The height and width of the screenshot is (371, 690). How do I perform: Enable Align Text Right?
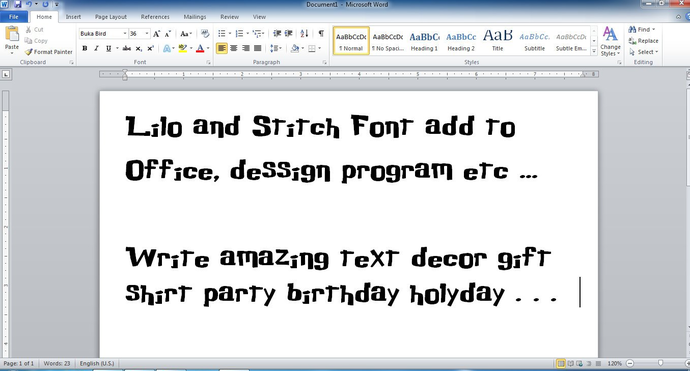point(246,48)
